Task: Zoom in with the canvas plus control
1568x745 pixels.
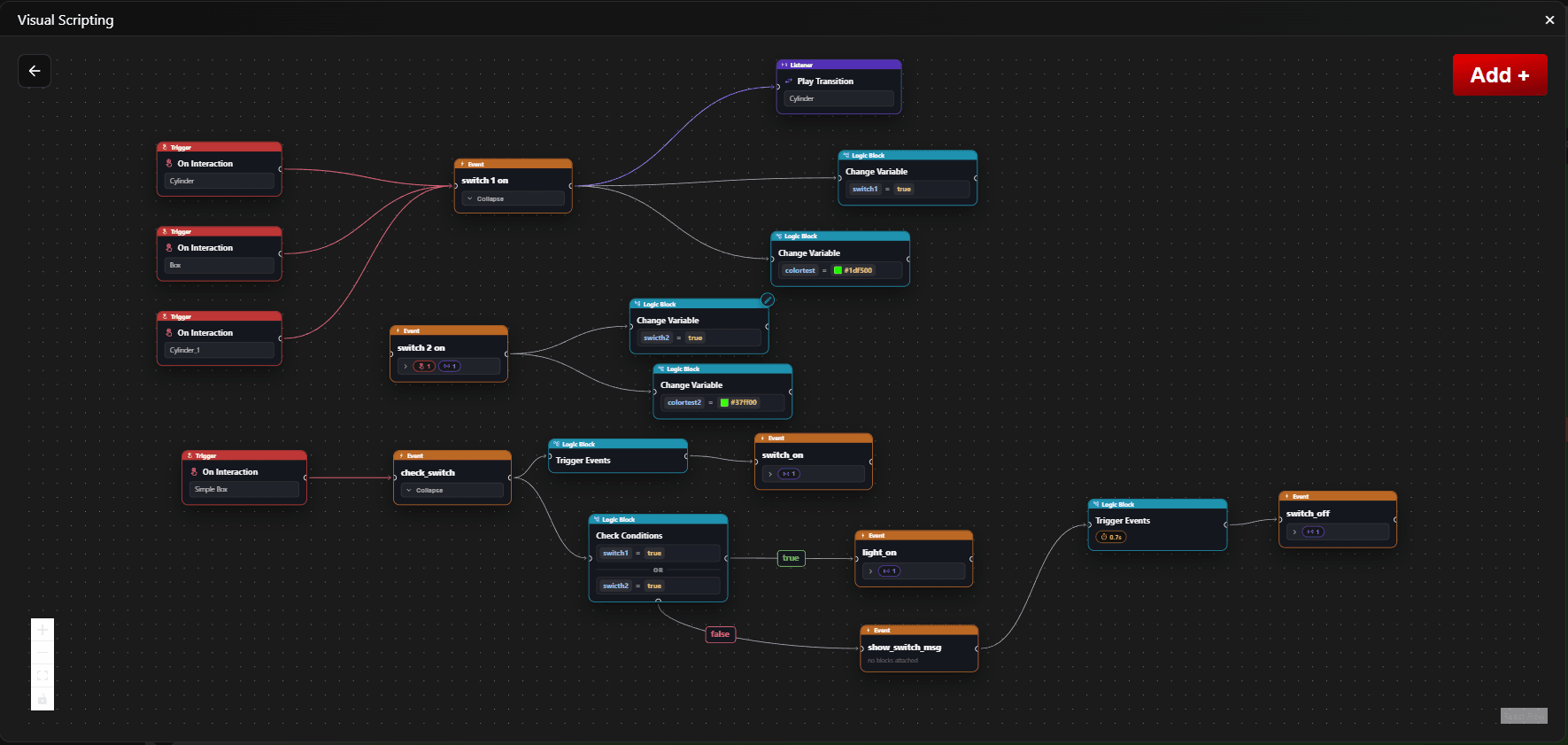Action: click(x=42, y=630)
